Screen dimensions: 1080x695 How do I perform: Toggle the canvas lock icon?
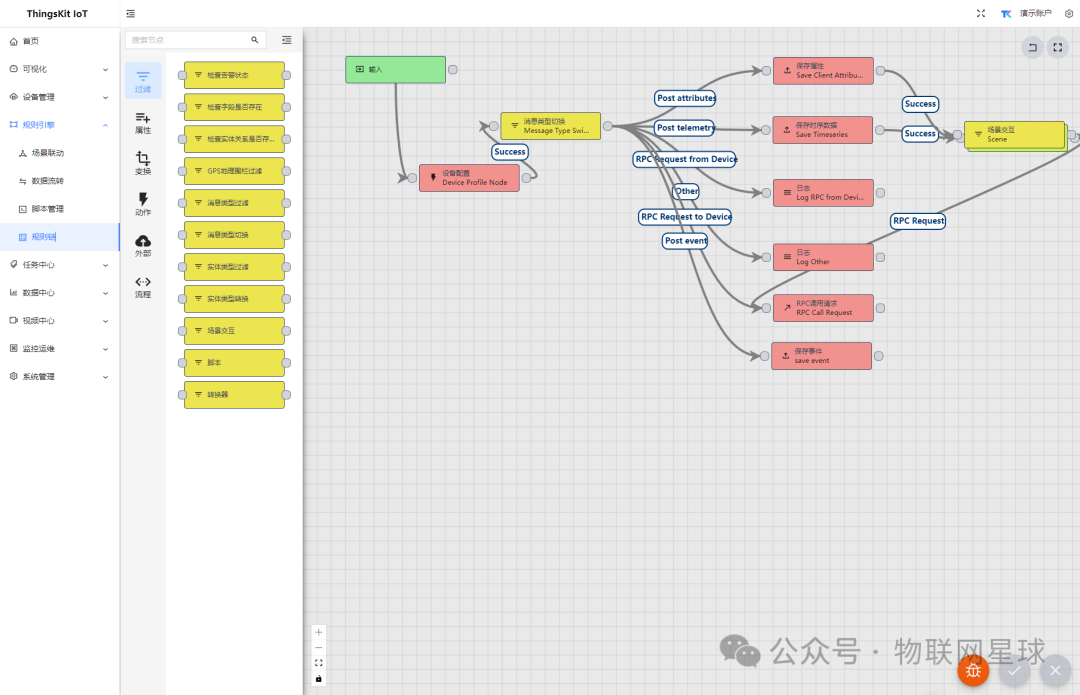319,679
